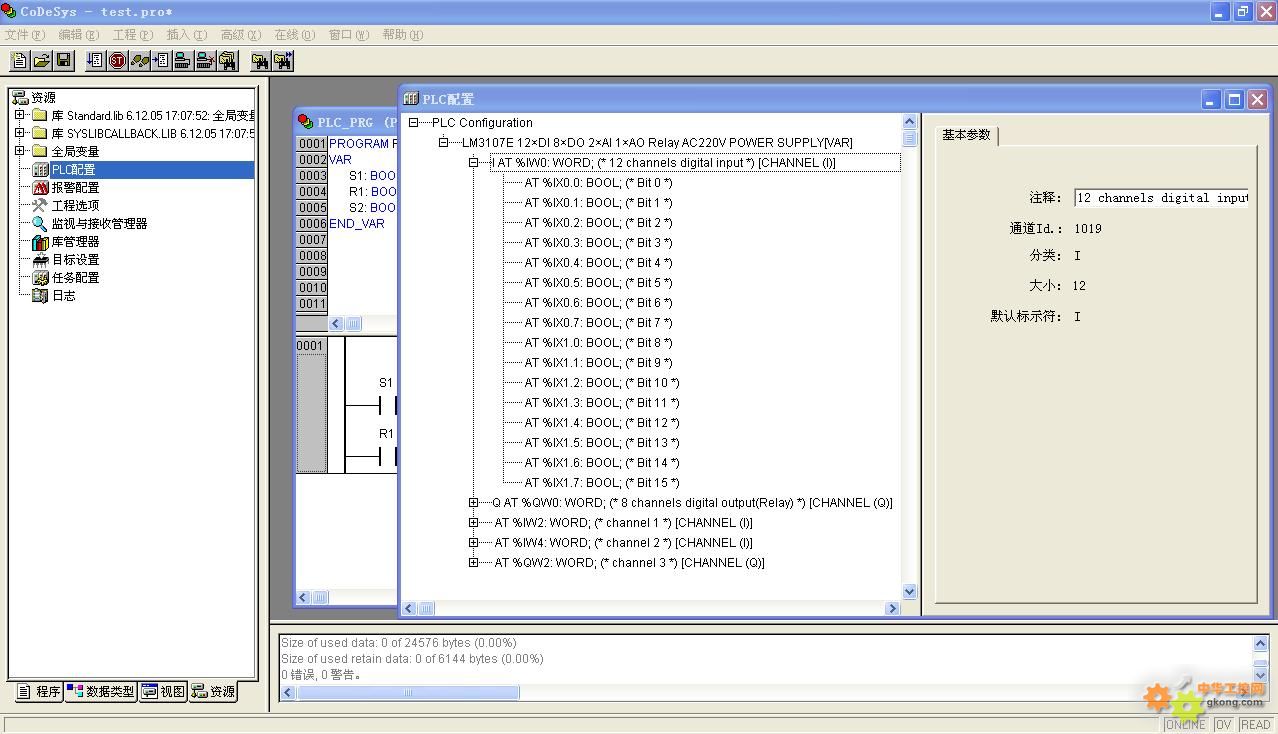Switch to the 数据类型 tab
Image resolution: width=1278 pixels, height=734 pixels.
(101, 691)
